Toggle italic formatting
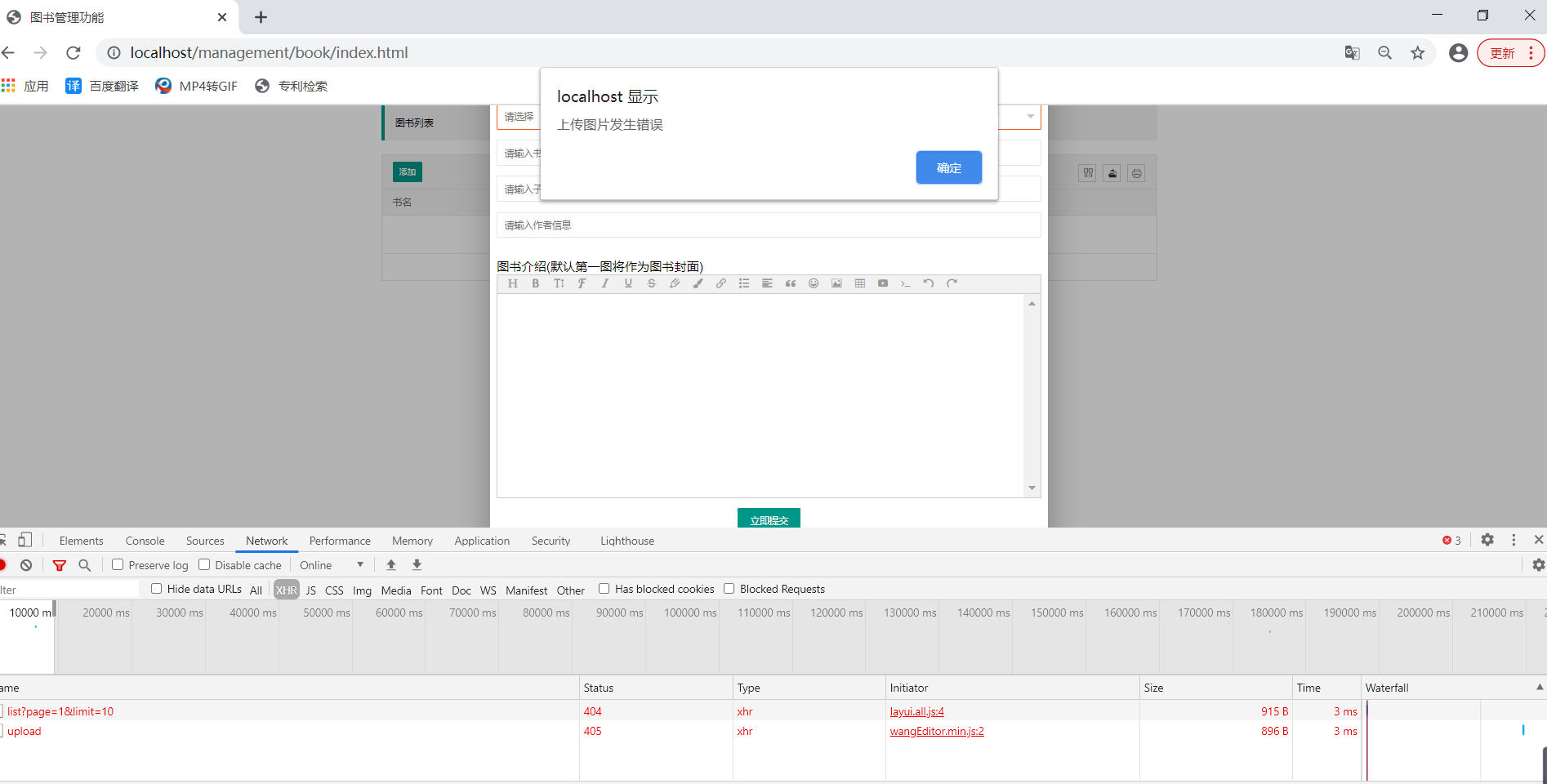1547x784 pixels. (x=605, y=283)
